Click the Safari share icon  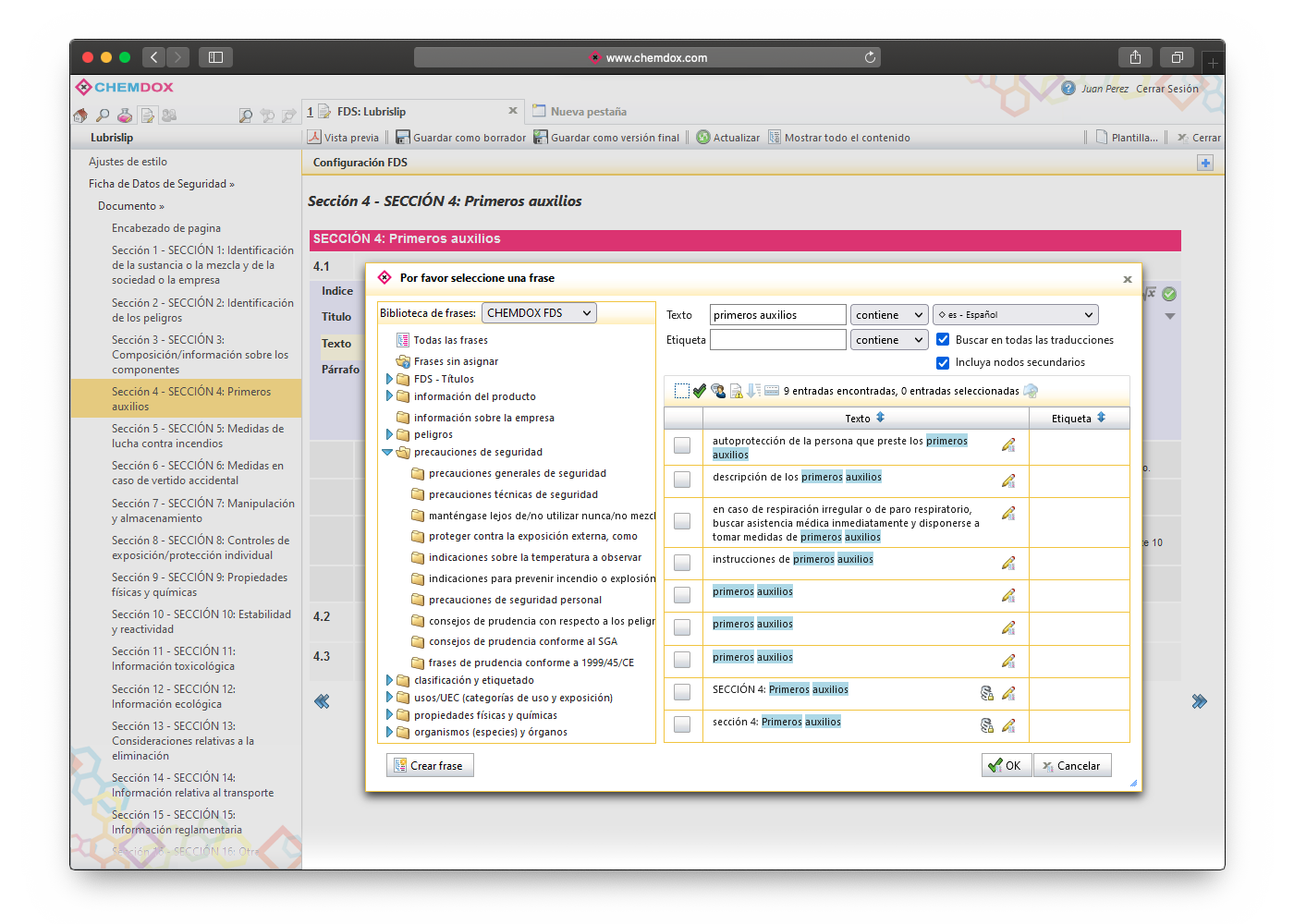coord(1135,57)
